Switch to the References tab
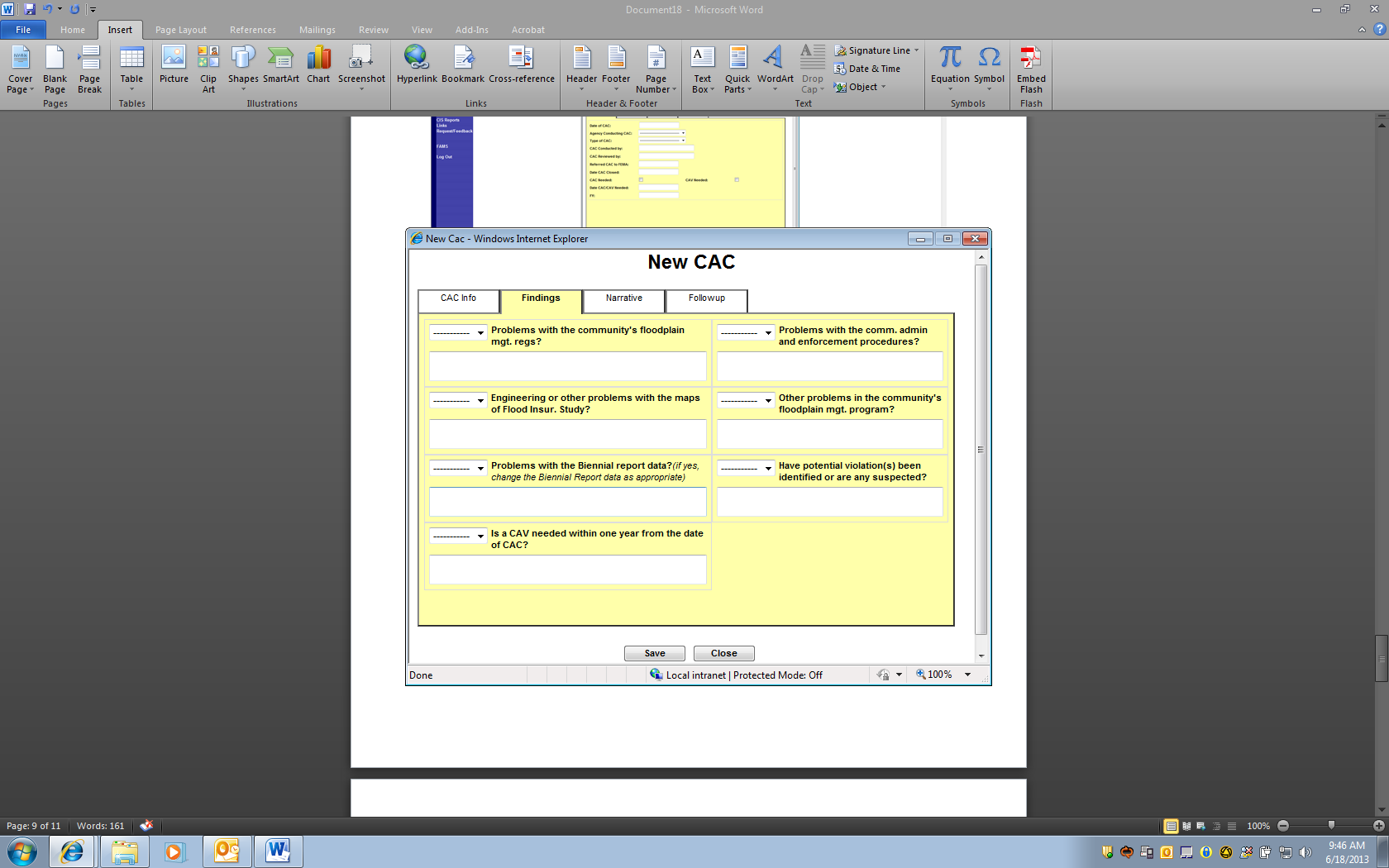Screen dimensions: 1389x868 253,30
